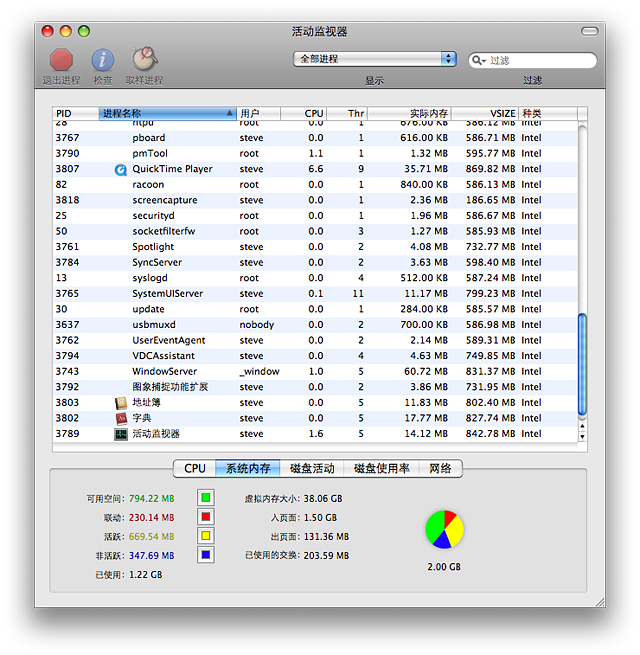Switch to the 系统内存 tab
640x655 pixels.
point(248,468)
